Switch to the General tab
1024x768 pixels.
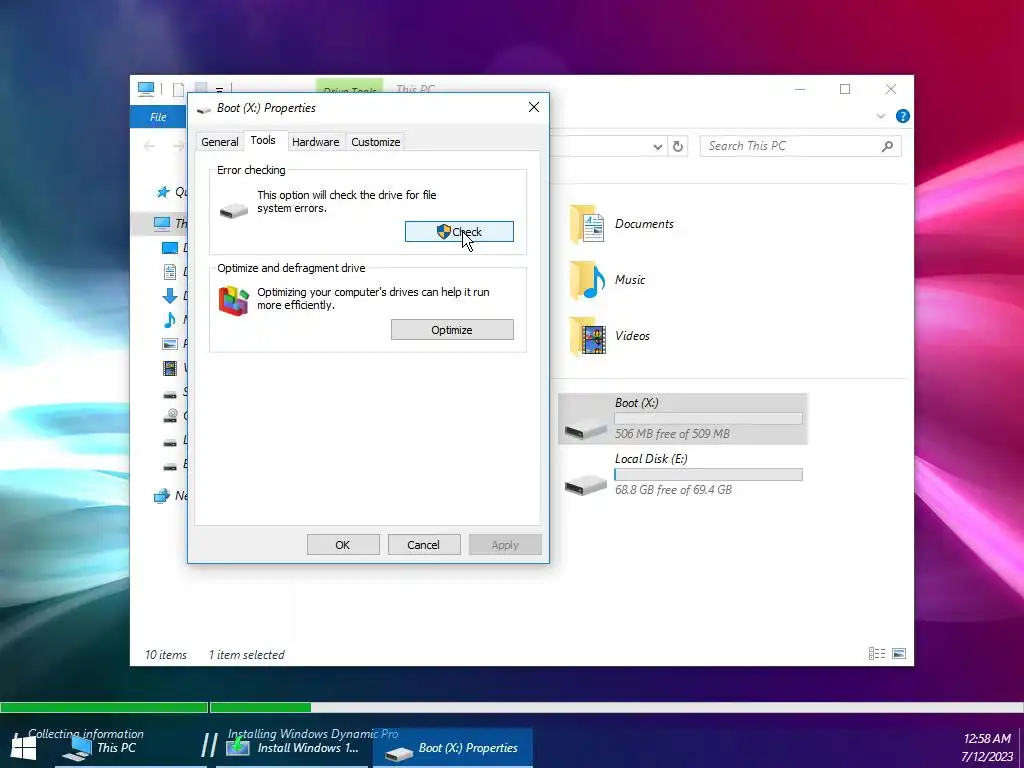pyautogui.click(x=219, y=142)
